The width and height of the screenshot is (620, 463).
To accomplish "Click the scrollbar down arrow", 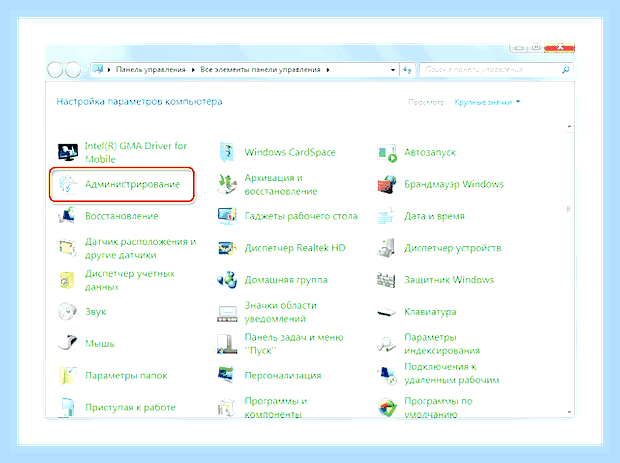I will tap(569, 412).
